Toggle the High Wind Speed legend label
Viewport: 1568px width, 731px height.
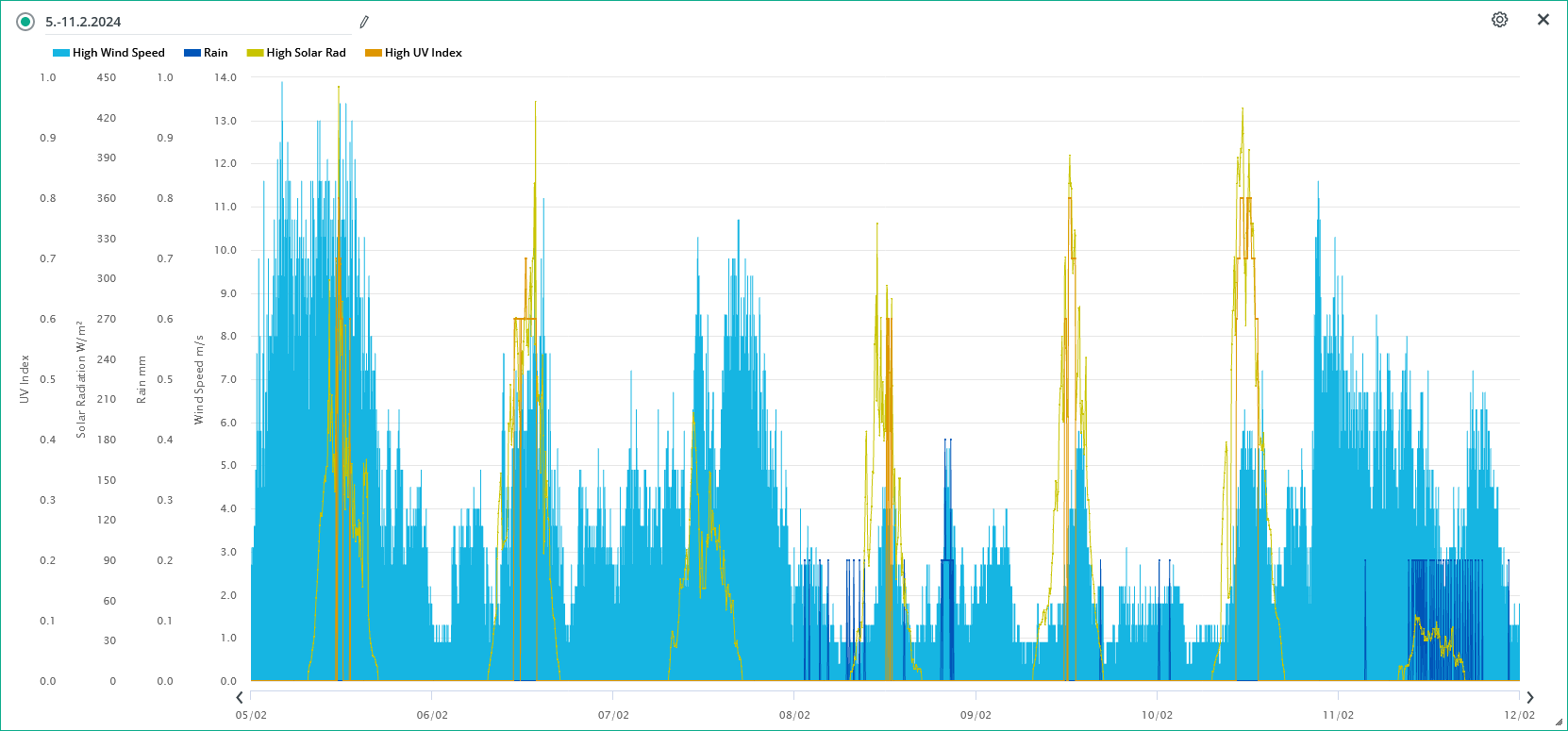[118, 53]
